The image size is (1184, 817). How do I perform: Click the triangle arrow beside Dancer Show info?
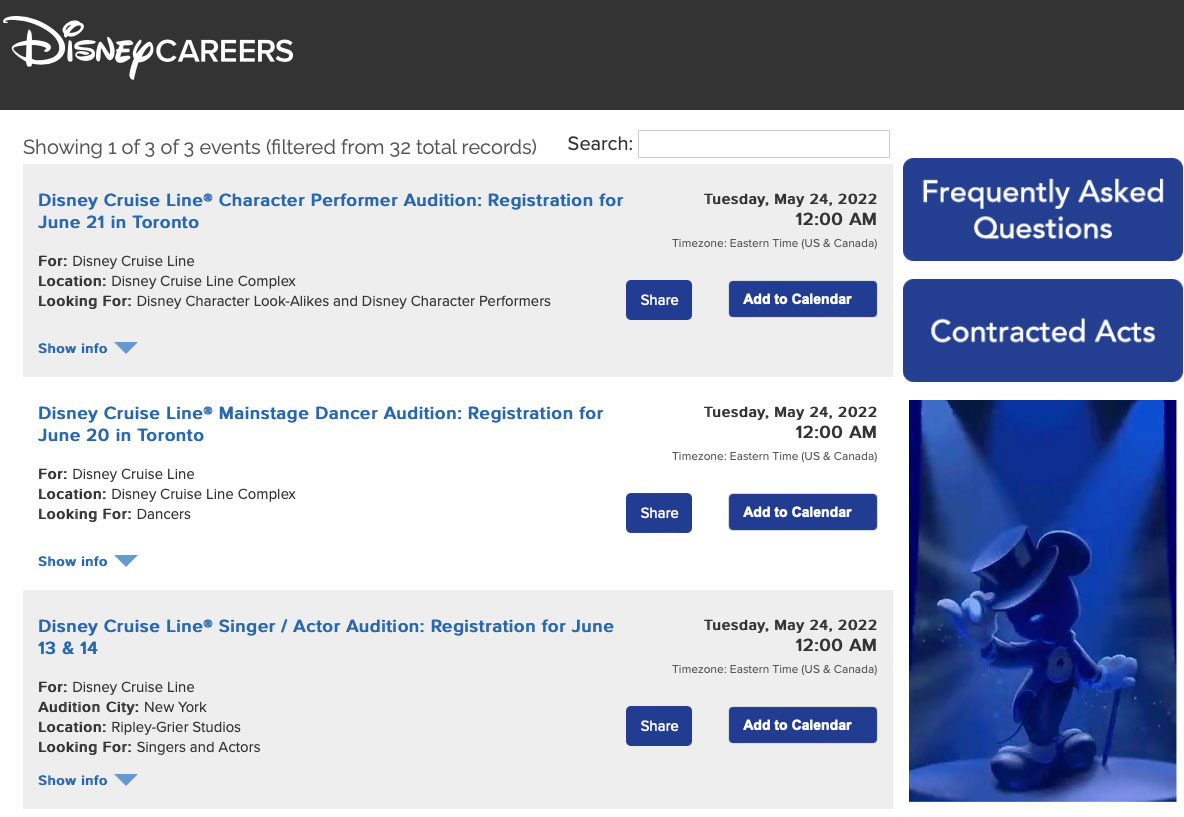click(x=126, y=560)
